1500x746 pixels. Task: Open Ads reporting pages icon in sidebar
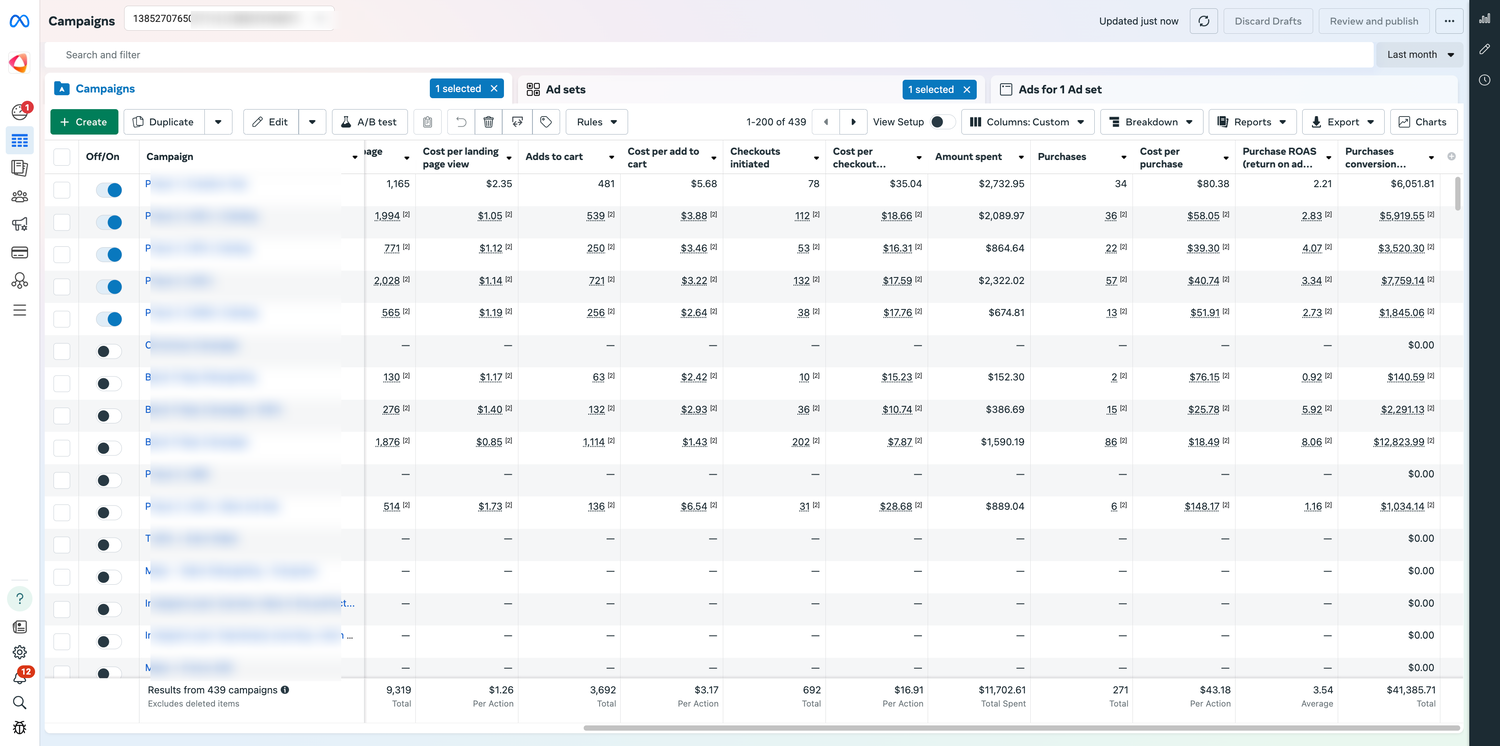point(19,168)
